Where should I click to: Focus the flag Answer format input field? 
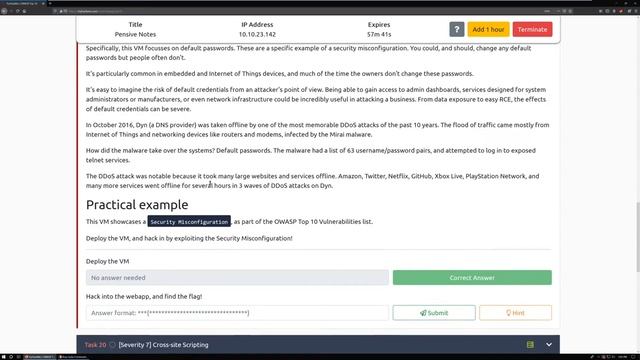(237, 313)
